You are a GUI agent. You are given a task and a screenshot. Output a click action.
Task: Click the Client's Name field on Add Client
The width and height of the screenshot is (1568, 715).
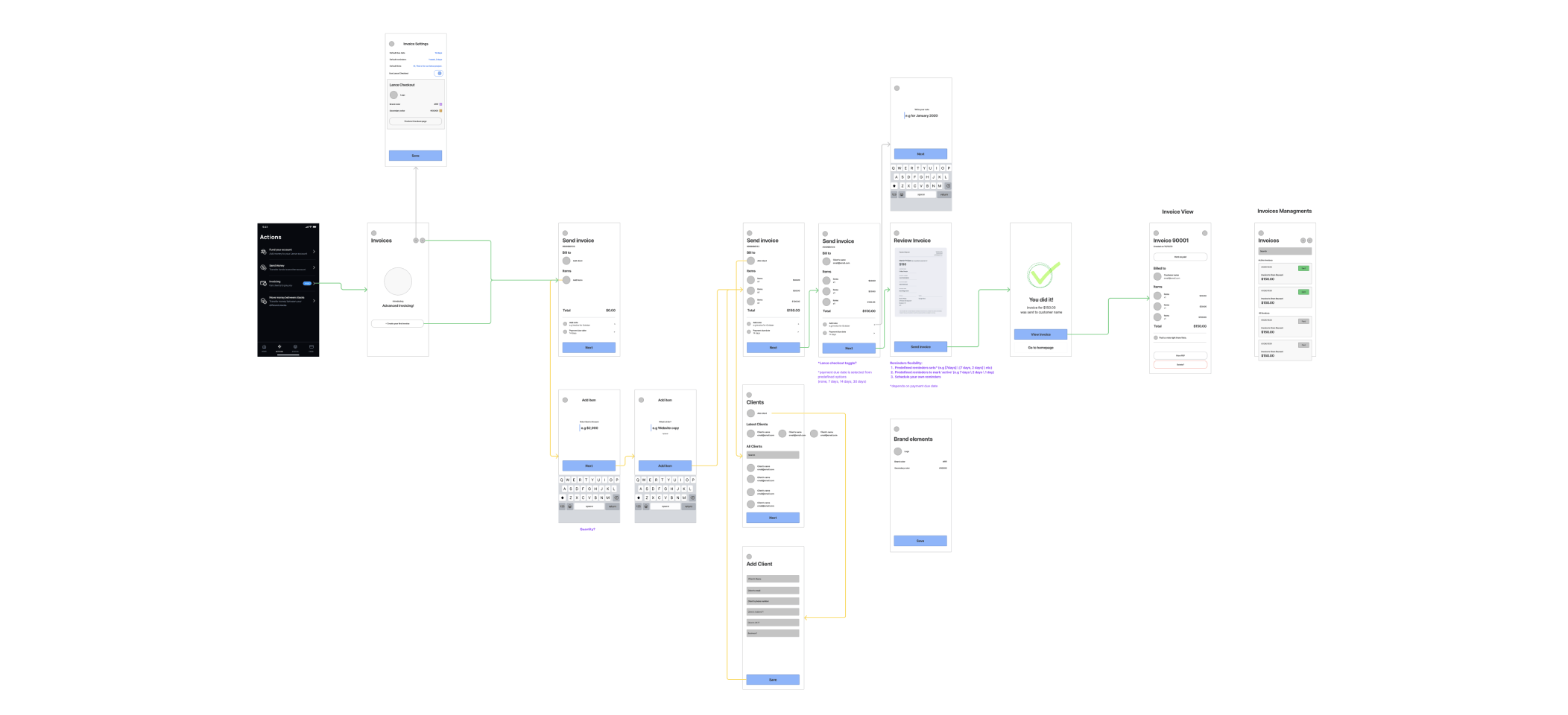click(x=773, y=579)
